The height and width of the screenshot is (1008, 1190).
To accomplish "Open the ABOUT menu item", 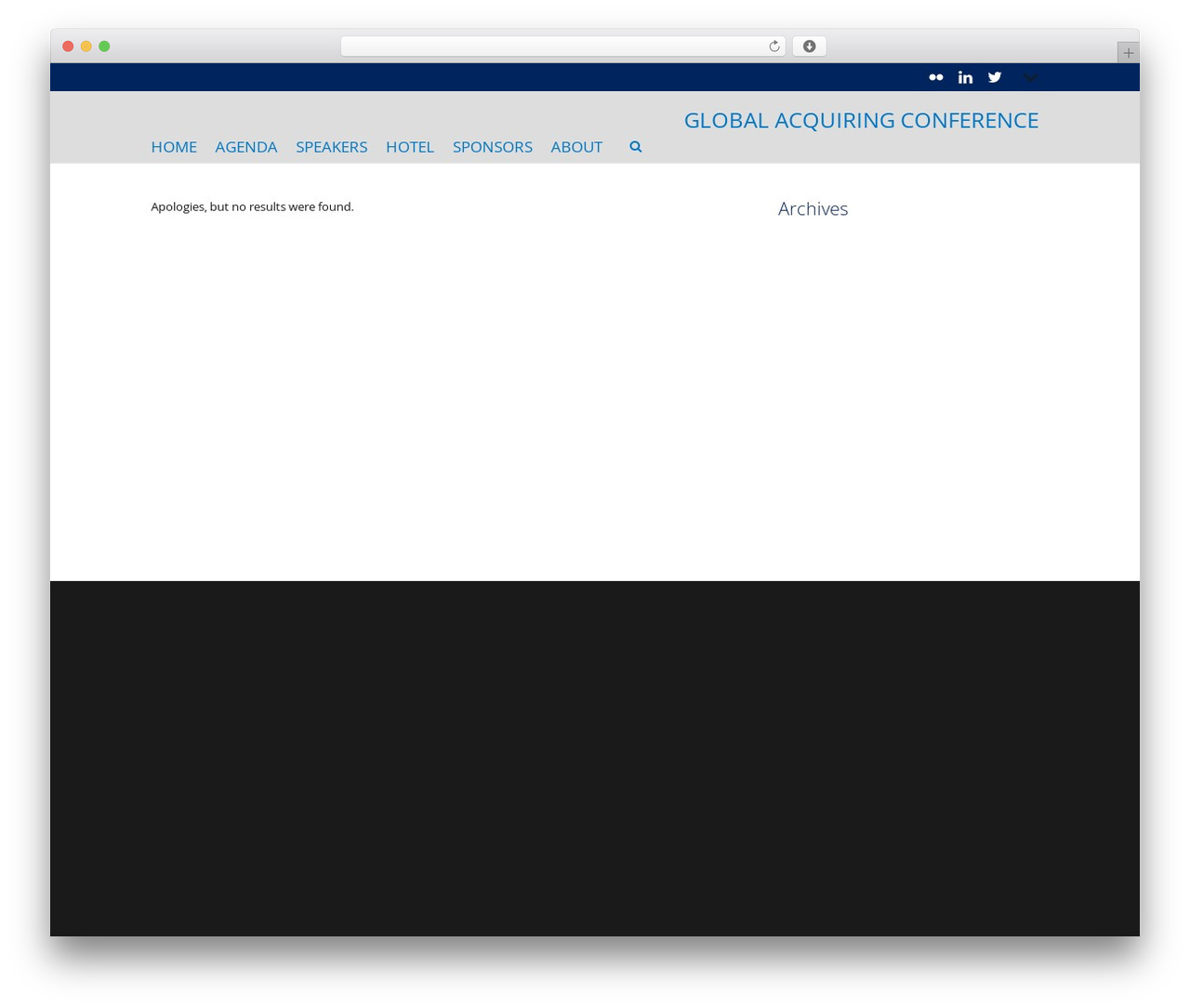I will pyautogui.click(x=576, y=147).
